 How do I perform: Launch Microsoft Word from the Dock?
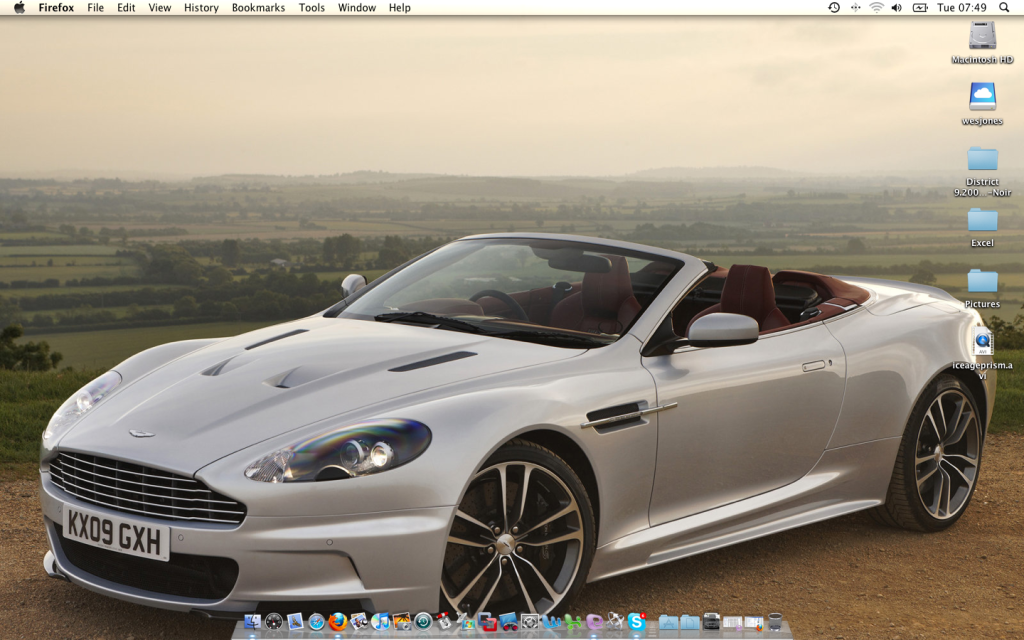click(x=551, y=621)
